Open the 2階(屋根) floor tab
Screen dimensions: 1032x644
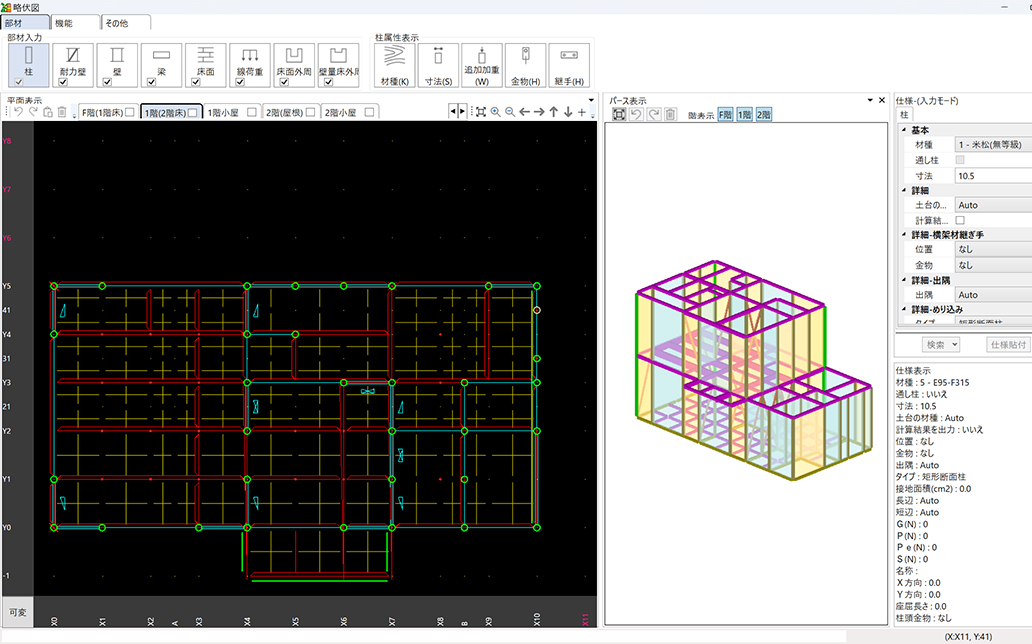[x=285, y=112]
